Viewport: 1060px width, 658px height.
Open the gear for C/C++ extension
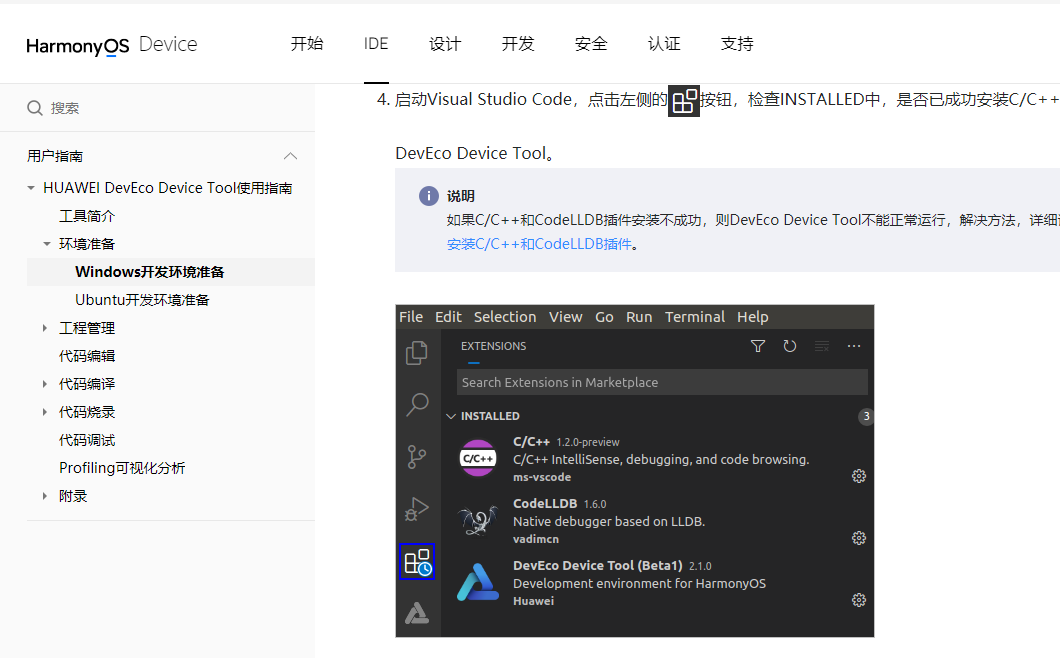click(x=859, y=476)
